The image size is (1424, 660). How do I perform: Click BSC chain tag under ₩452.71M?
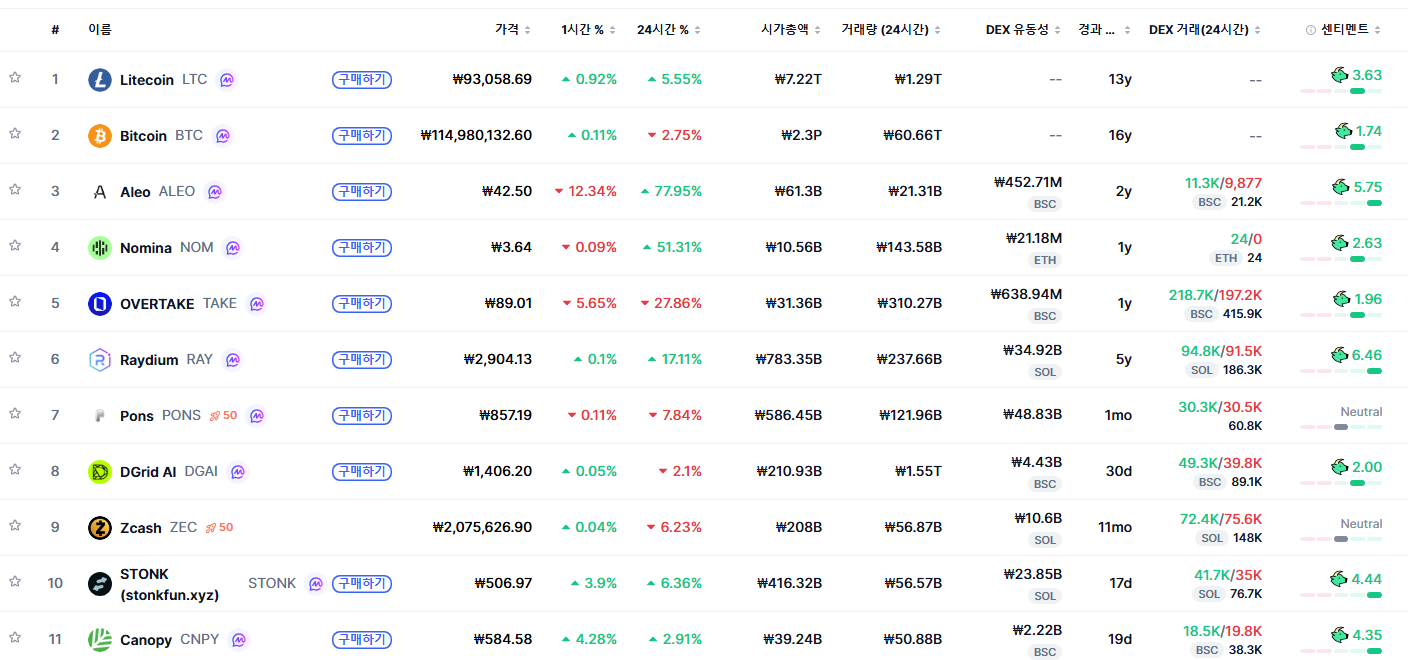(x=1045, y=204)
